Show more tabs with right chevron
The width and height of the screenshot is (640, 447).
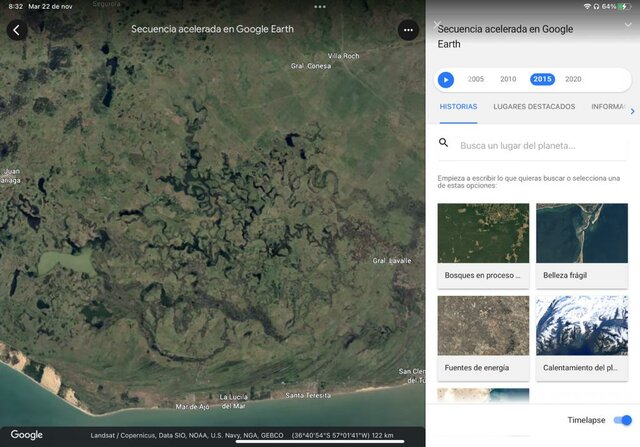tap(633, 111)
